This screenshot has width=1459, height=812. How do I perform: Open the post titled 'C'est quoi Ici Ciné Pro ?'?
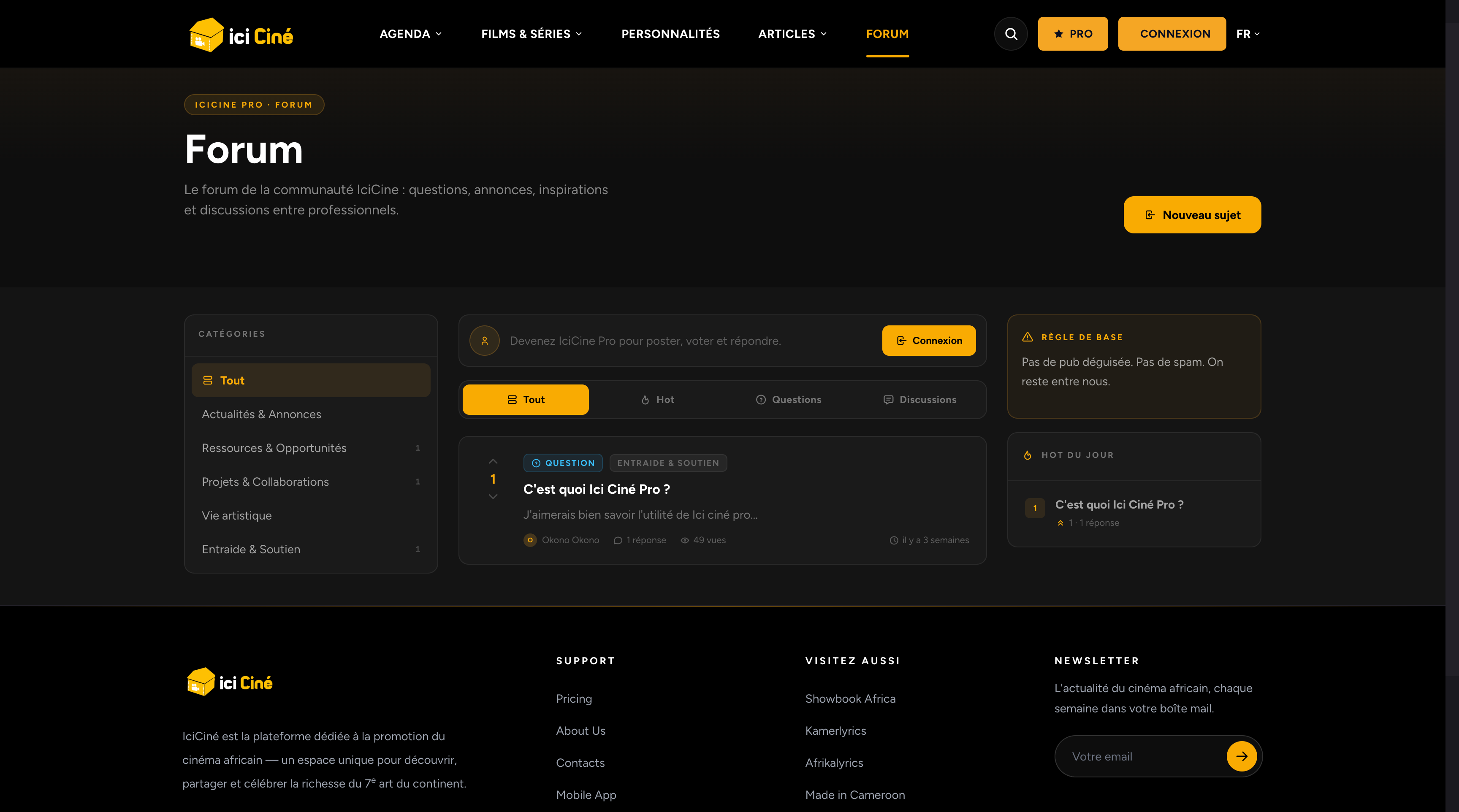597,489
